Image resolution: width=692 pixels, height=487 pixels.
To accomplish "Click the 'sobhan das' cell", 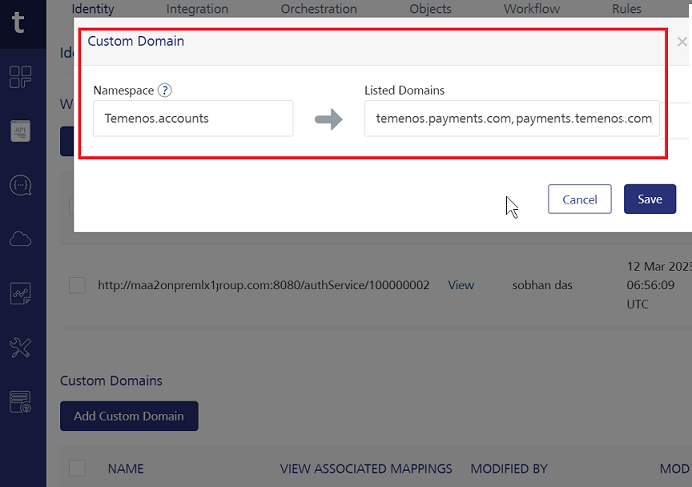I will pyautogui.click(x=542, y=285).
